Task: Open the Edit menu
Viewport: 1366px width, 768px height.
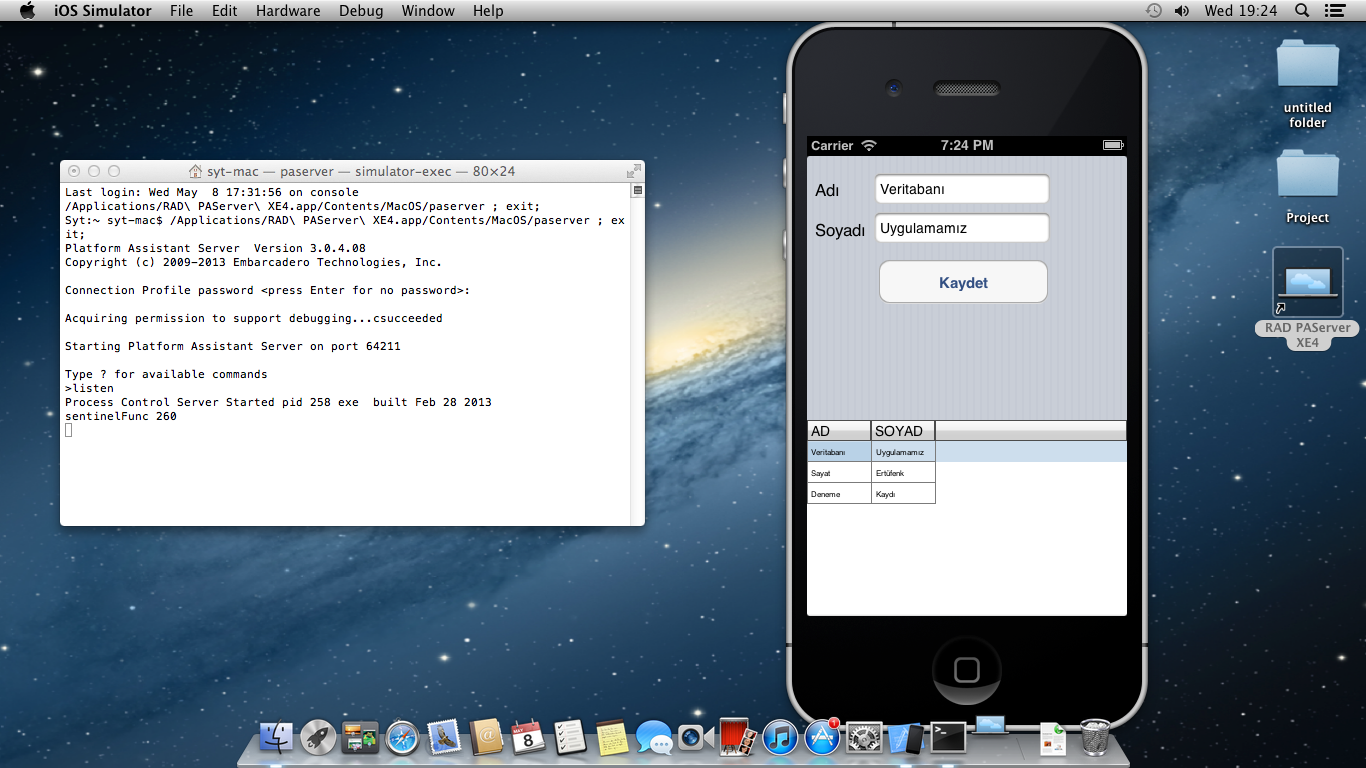Action: coord(225,11)
